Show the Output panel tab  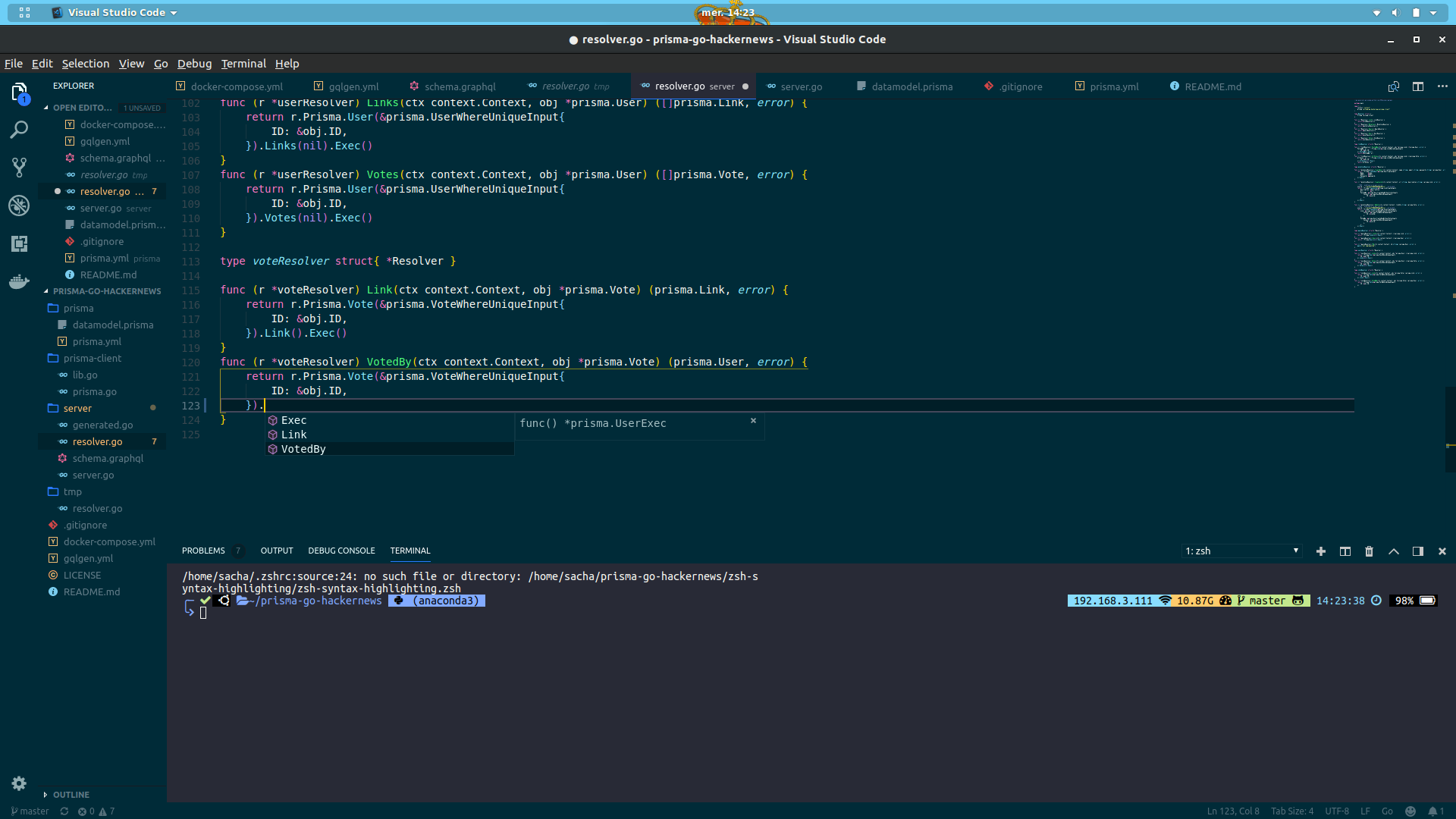pos(277,551)
